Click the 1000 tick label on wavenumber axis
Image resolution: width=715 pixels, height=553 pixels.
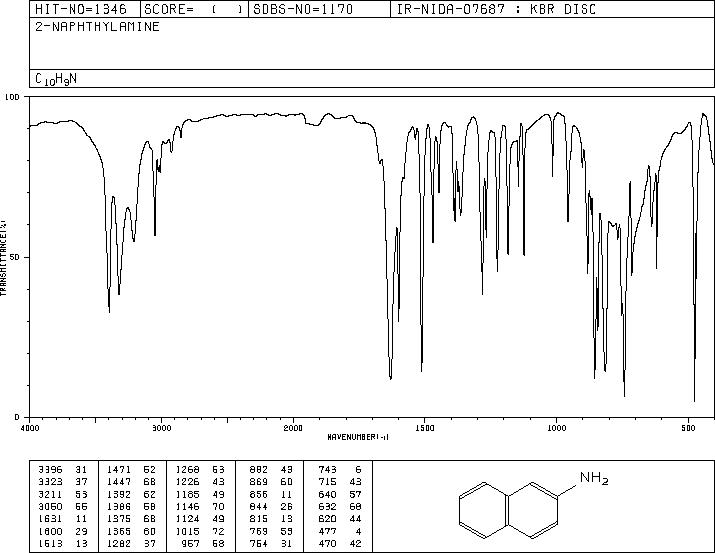(556, 428)
